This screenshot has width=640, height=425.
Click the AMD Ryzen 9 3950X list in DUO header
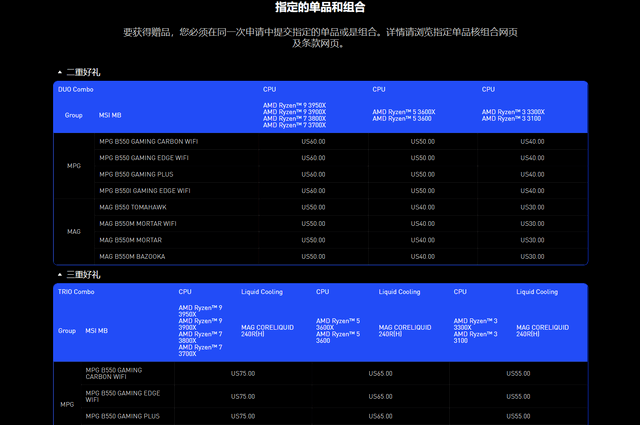(x=294, y=115)
